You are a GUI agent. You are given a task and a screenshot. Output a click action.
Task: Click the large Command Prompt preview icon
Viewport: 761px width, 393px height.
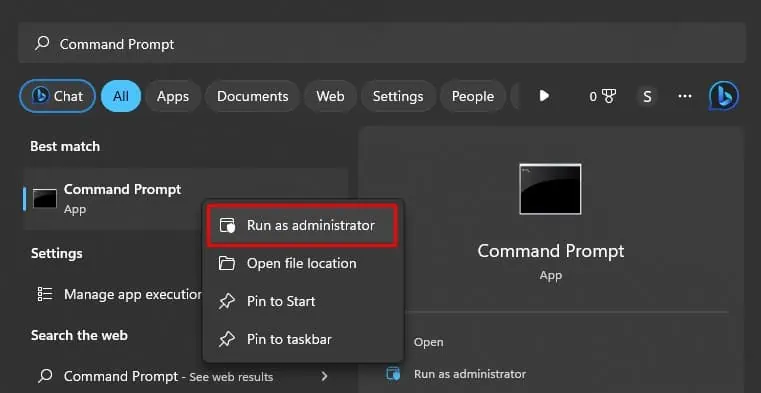[x=550, y=189]
